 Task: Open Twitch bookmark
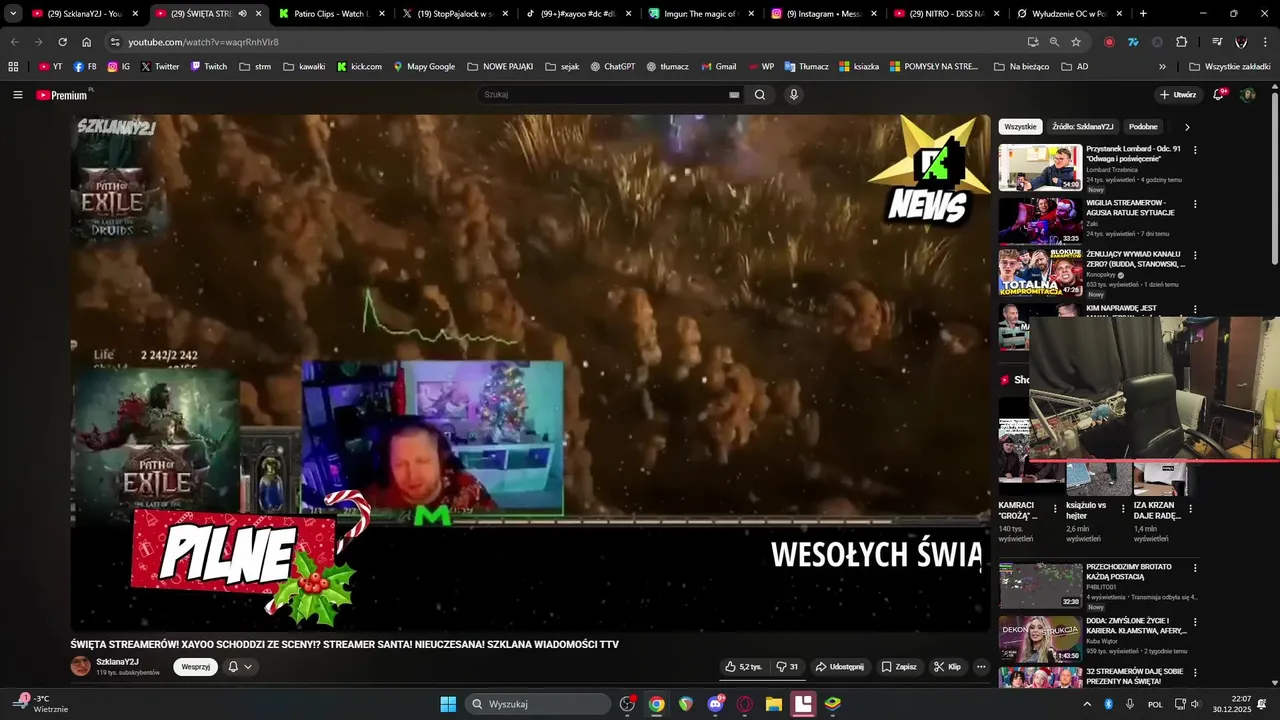tap(209, 67)
